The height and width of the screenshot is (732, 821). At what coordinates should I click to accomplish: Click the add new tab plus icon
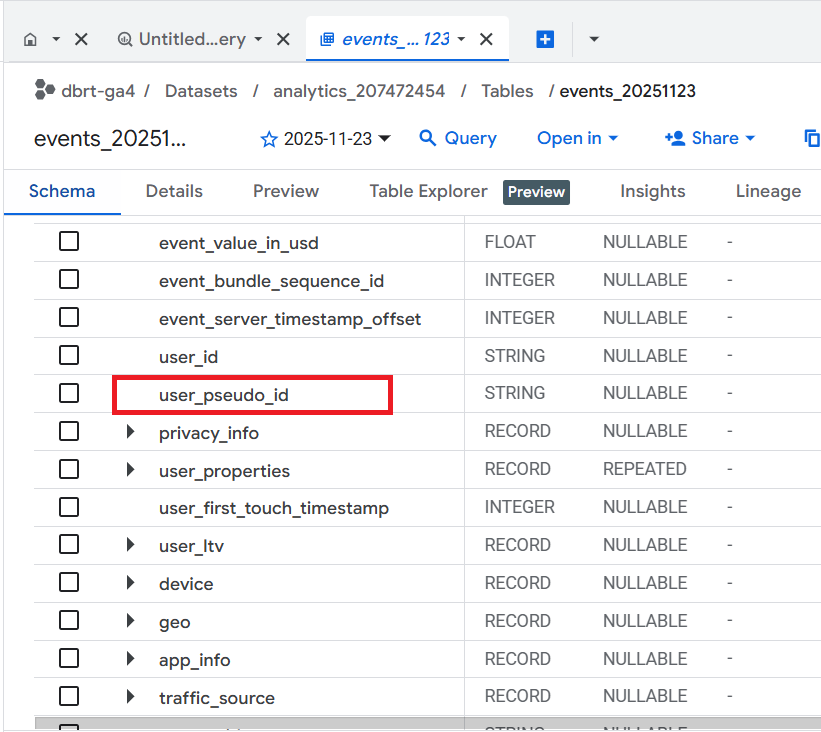coord(545,40)
